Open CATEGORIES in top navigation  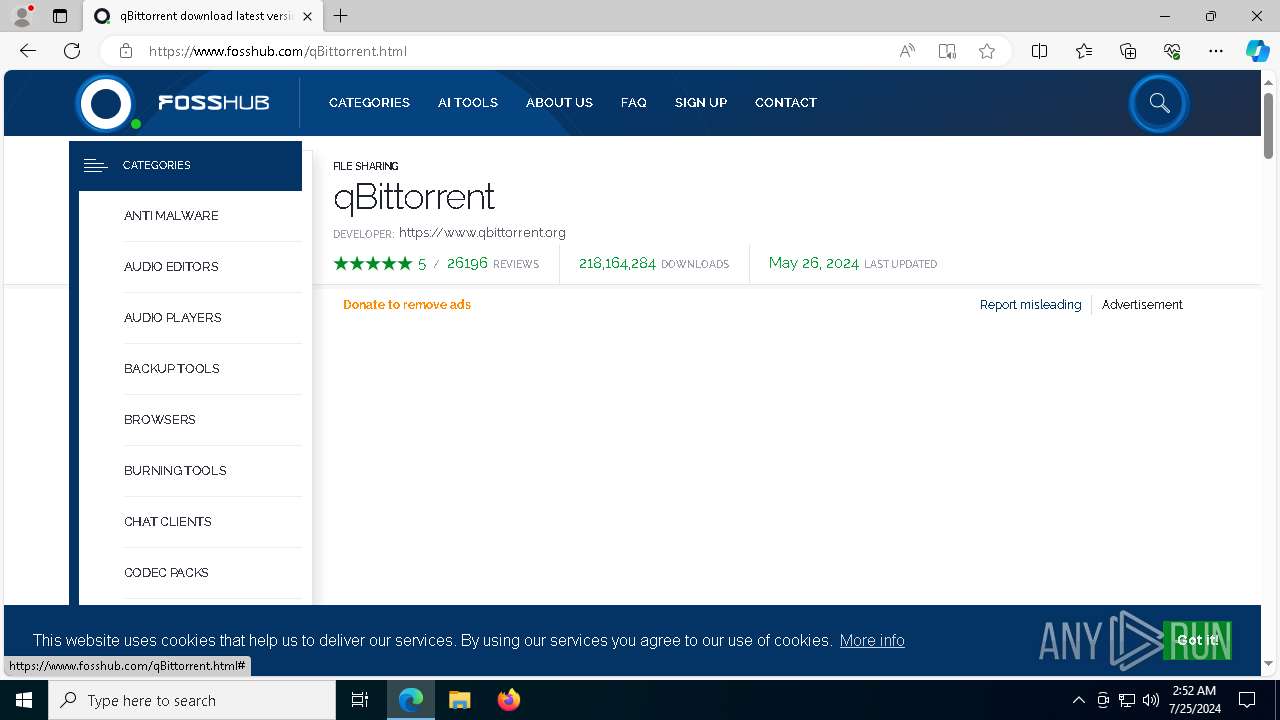pos(369,103)
